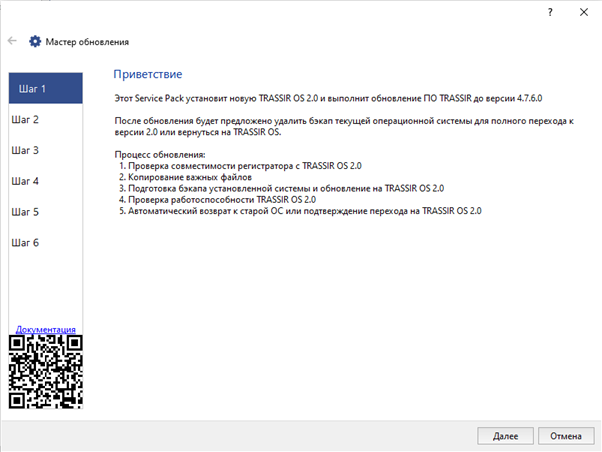602x452 pixels.
Task: Click the Приветствие heading
Action: coord(147,75)
